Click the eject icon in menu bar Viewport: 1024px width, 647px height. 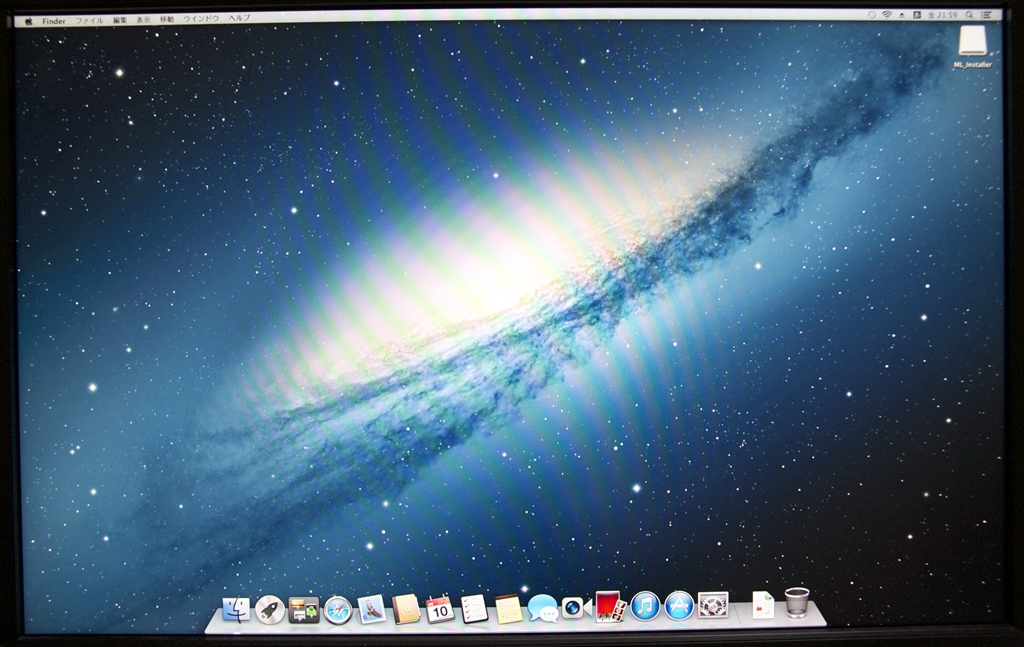902,15
